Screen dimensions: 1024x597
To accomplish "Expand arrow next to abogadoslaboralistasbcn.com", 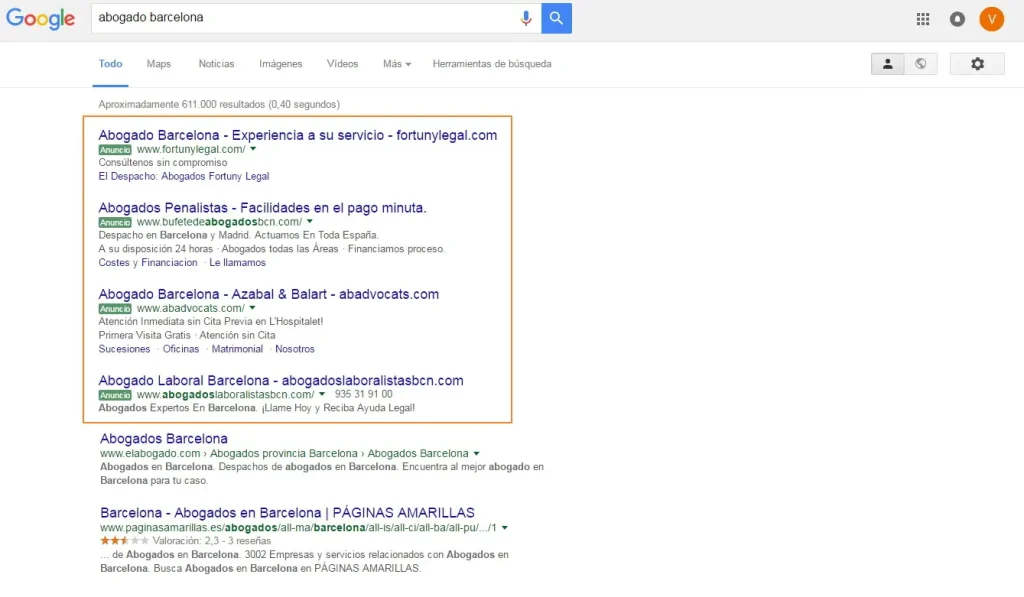I will coord(321,394).
